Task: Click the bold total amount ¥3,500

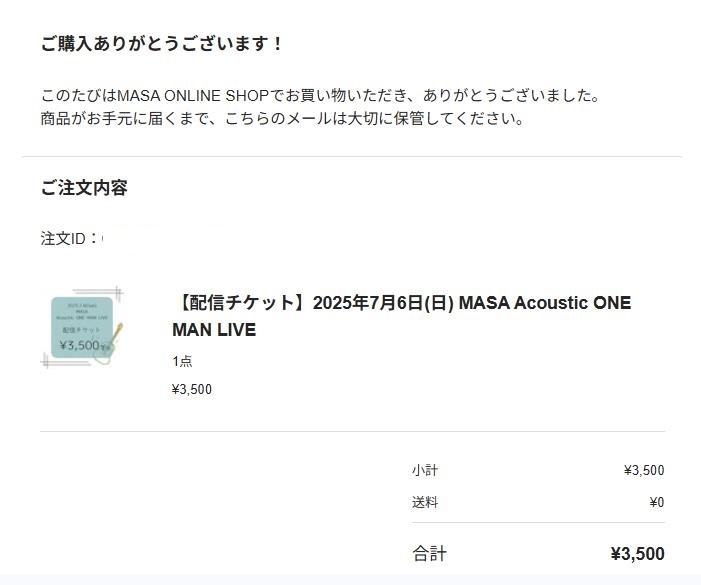Action: click(637, 553)
